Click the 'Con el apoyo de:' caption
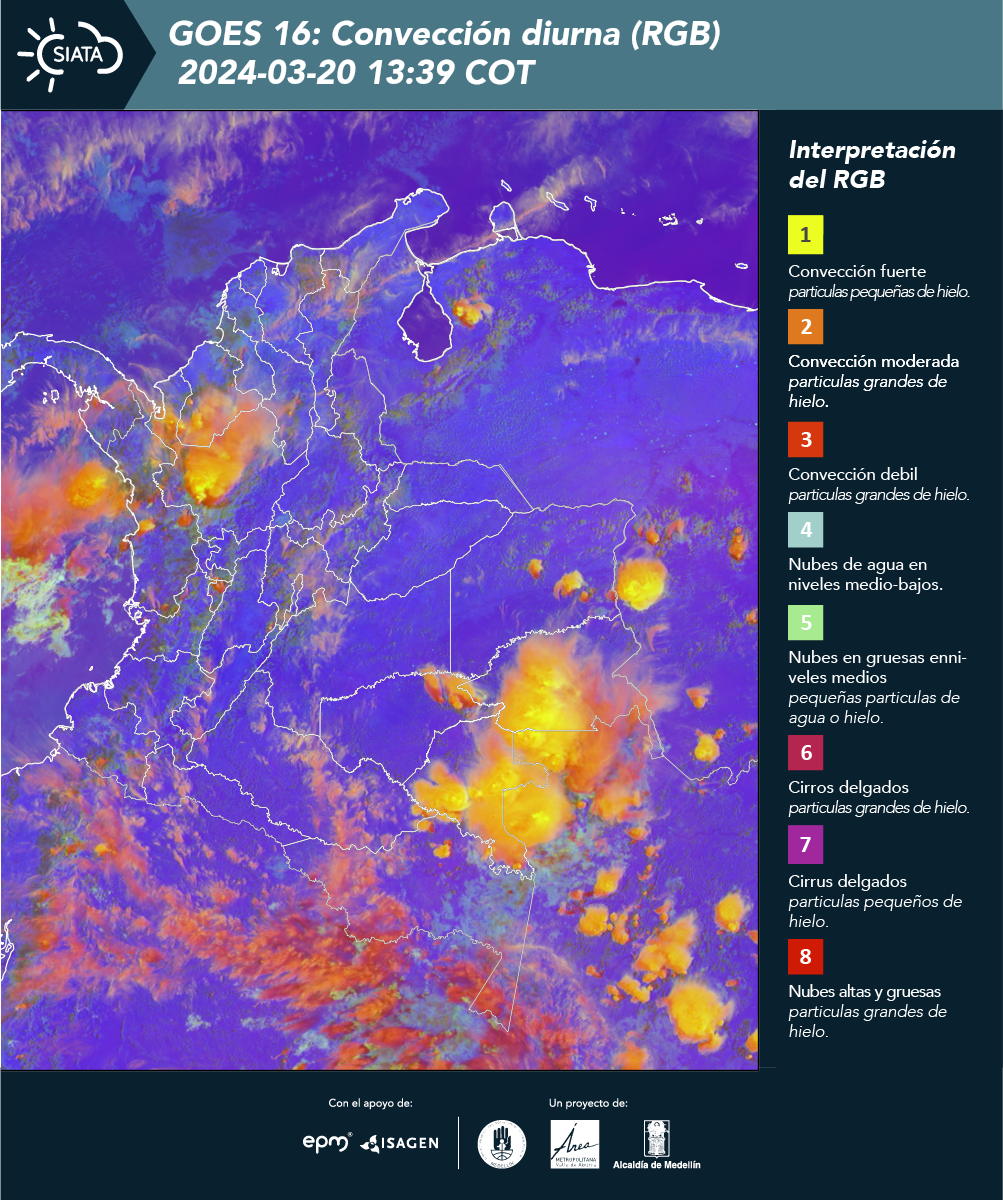1003x1200 pixels. pos(371,1103)
